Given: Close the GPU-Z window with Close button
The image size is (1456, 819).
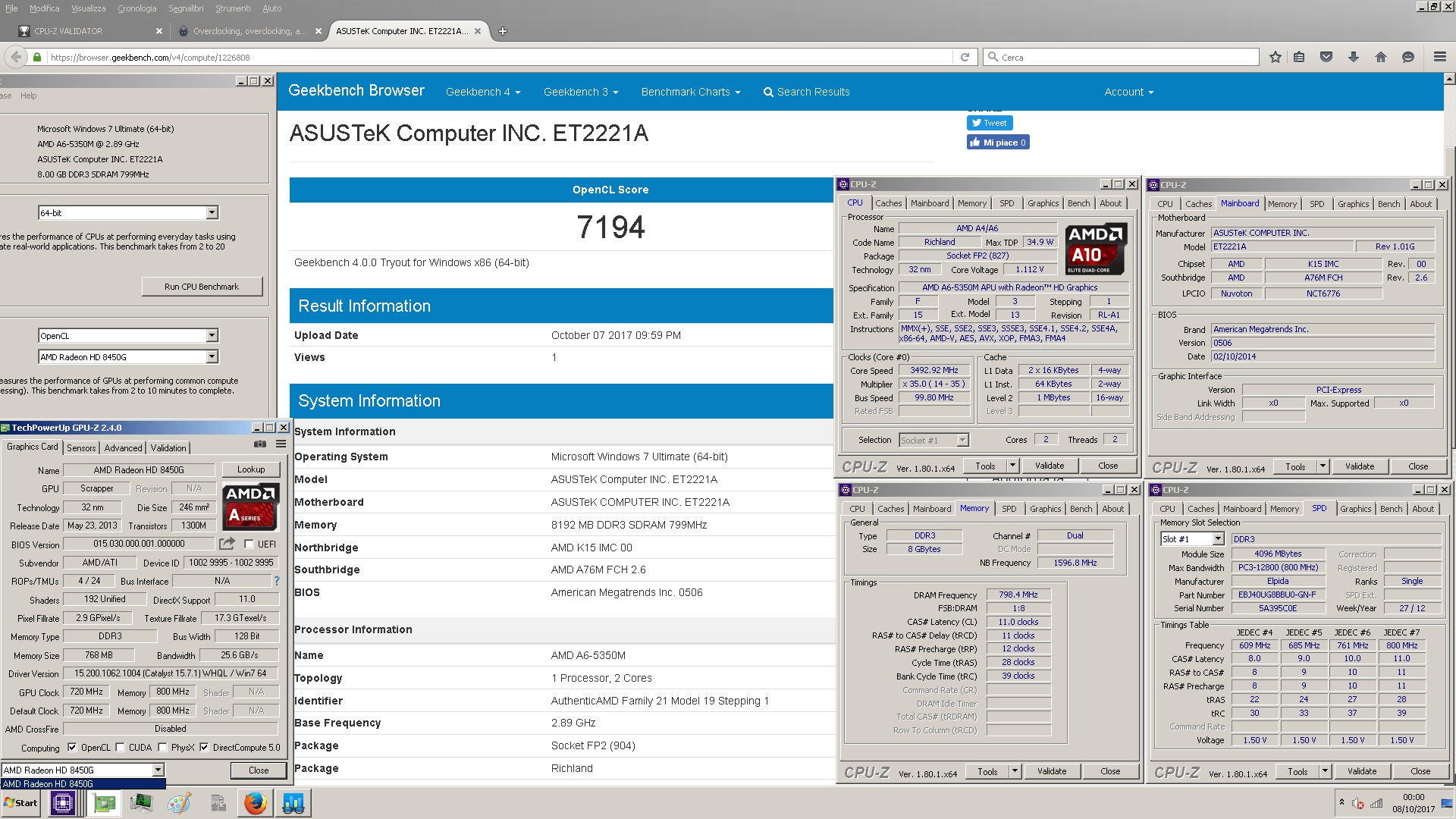Looking at the screenshot, I should (259, 770).
